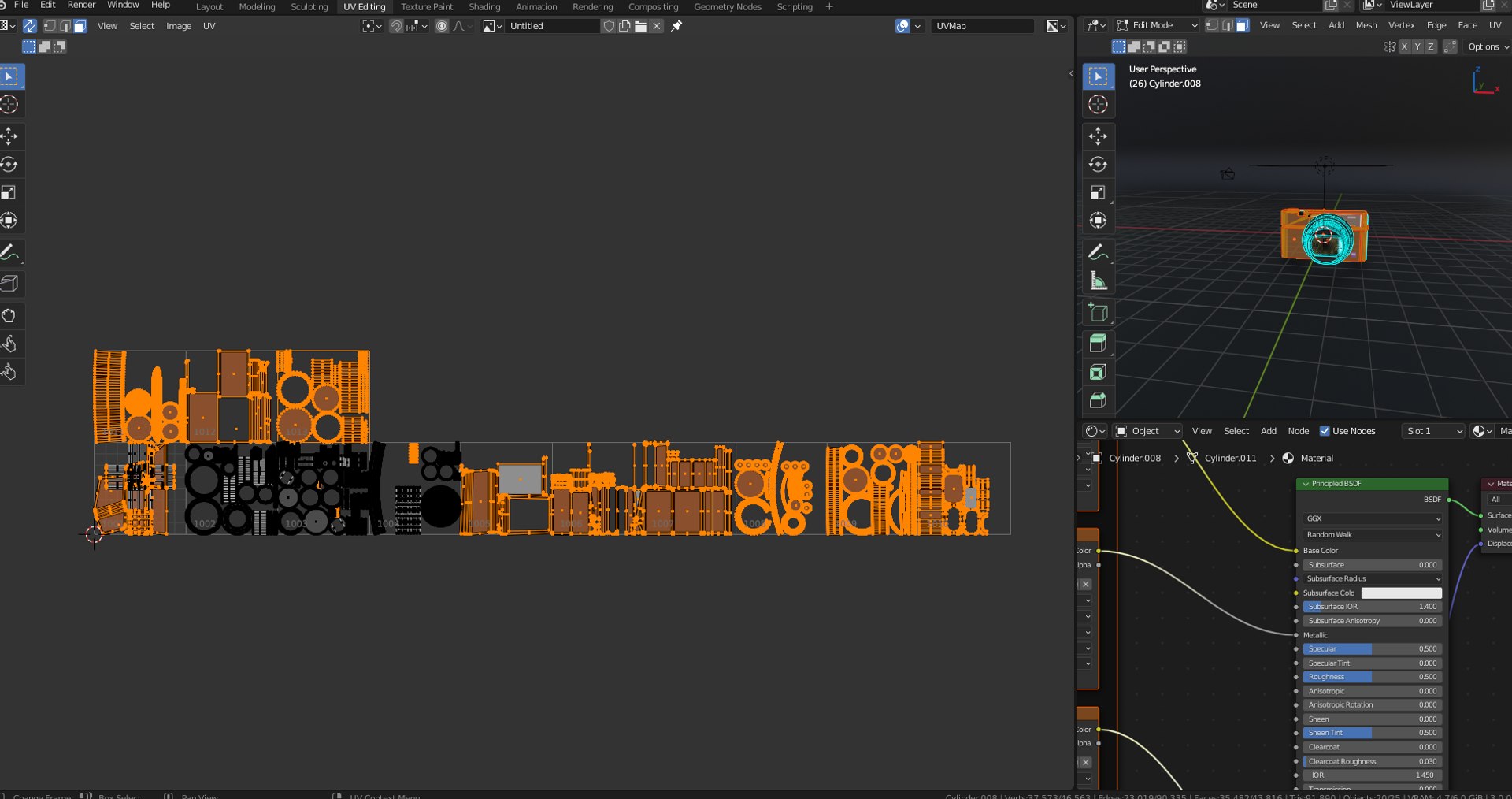Select the Add Cube tool in 3D viewport
This screenshot has height=799, width=1512.
click(1098, 313)
